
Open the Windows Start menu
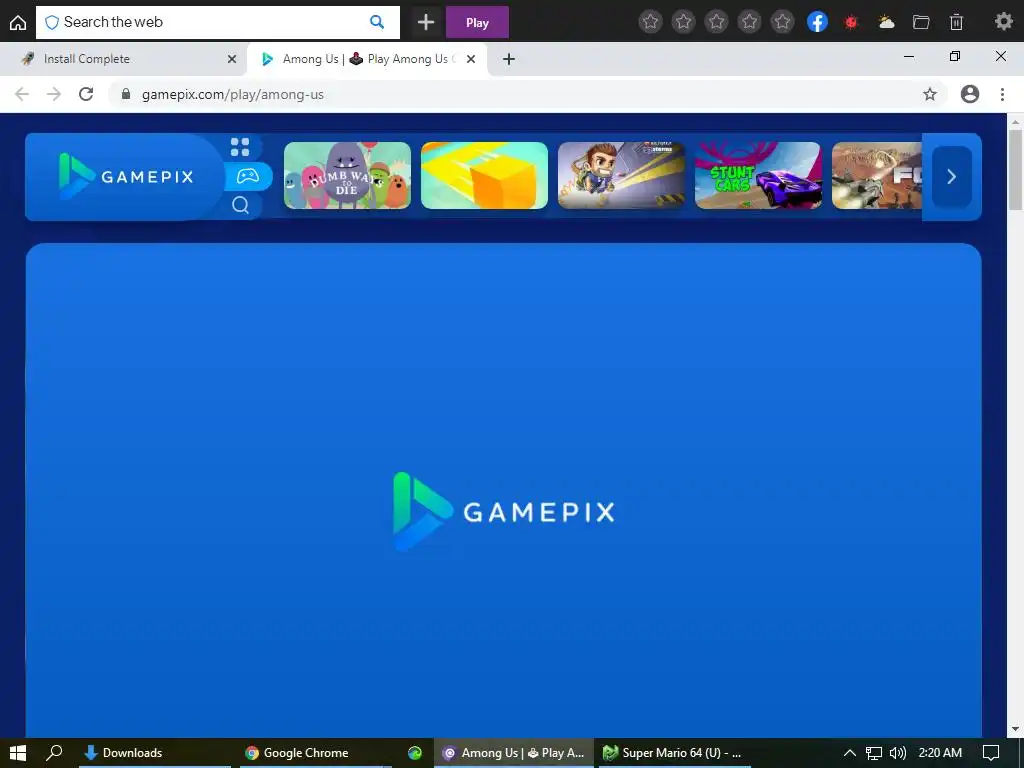pos(18,753)
